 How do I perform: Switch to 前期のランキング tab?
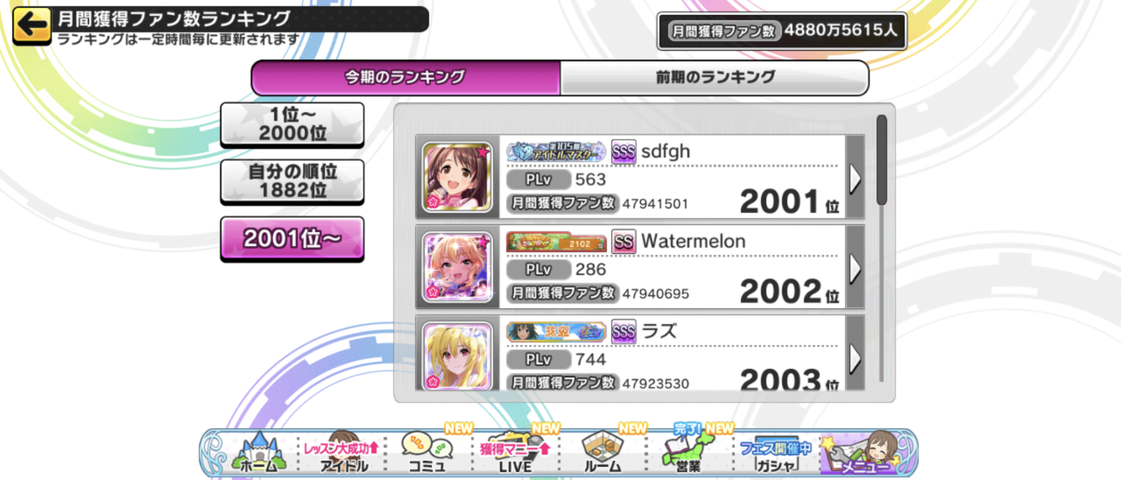(715, 77)
